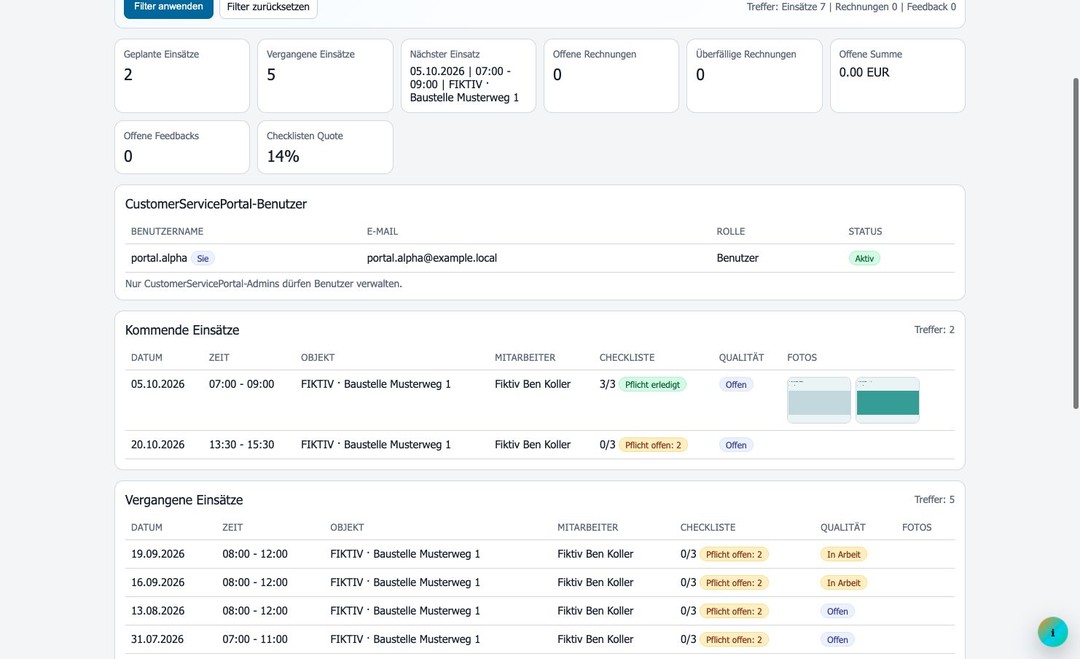Screen dimensions: 1080x659
Task: Click the time 13:30 - 15:30
Action: tap(242, 445)
